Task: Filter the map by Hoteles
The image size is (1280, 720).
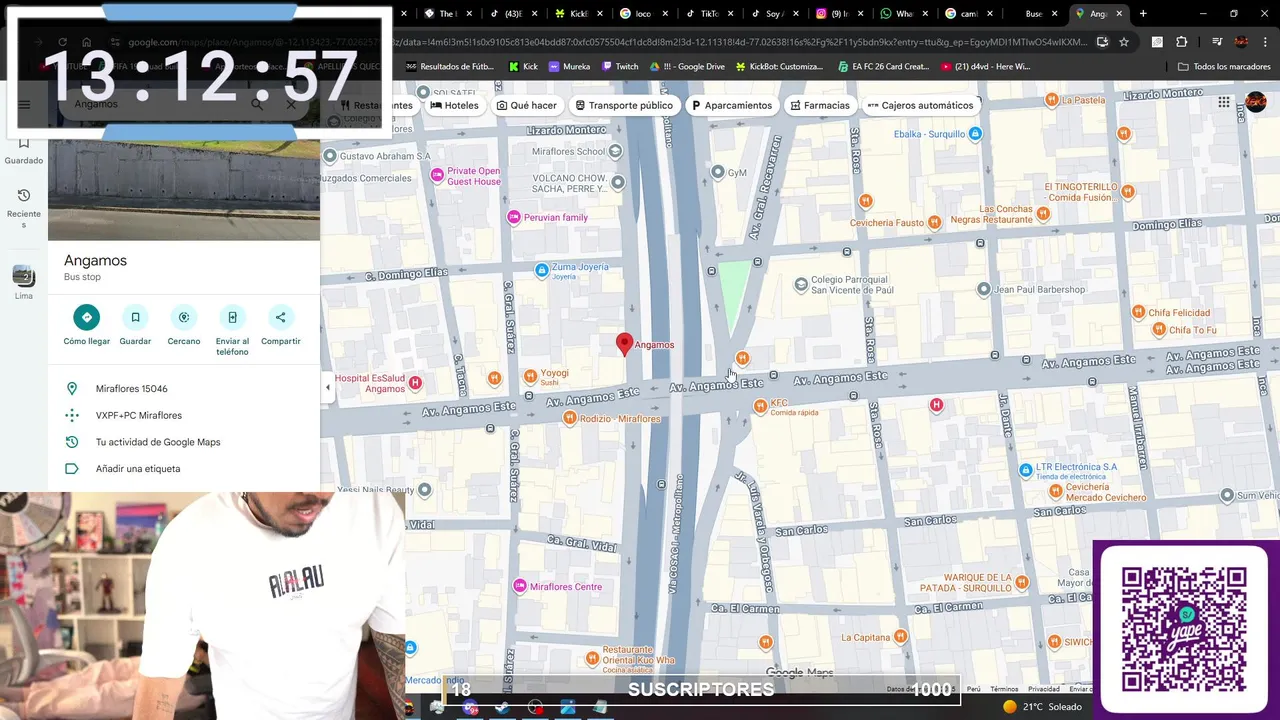Action: [x=455, y=105]
